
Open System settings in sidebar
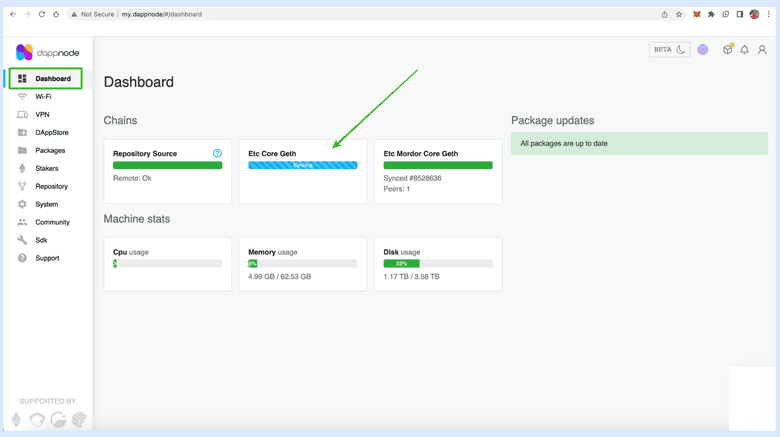pos(46,205)
